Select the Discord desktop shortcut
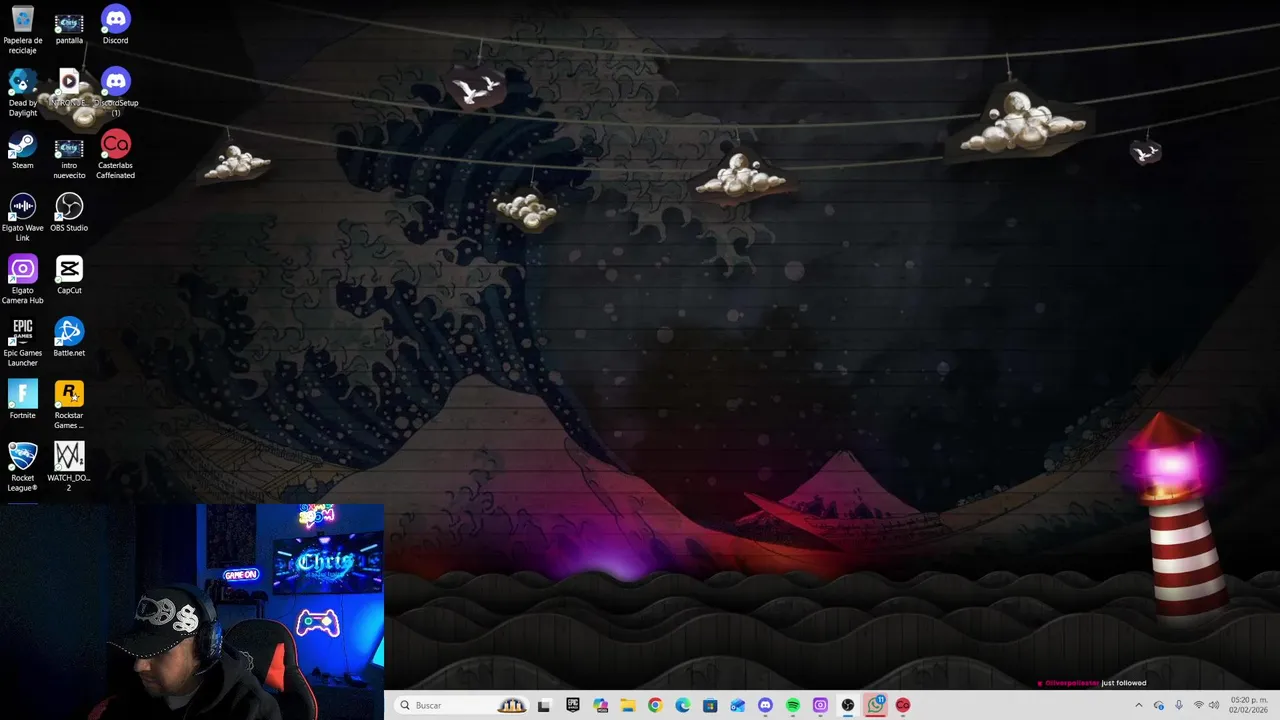Viewport: 1280px width, 720px height. point(116,25)
